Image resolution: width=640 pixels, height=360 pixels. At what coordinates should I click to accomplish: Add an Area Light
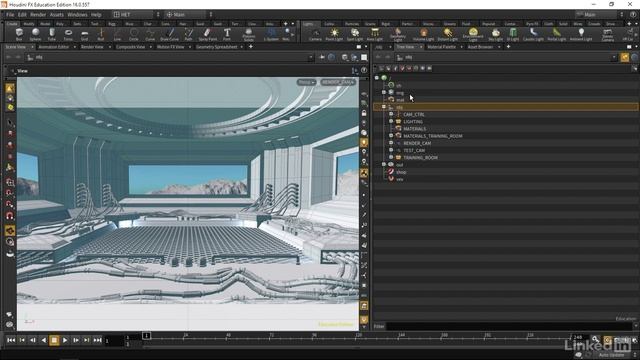pos(375,34)
